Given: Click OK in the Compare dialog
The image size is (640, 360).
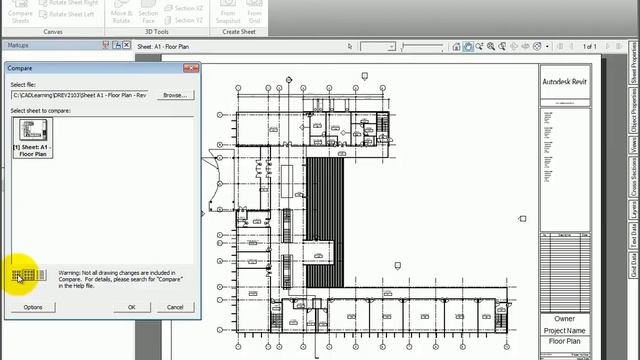Looking at the screenshot, I should tap(131, 307).
